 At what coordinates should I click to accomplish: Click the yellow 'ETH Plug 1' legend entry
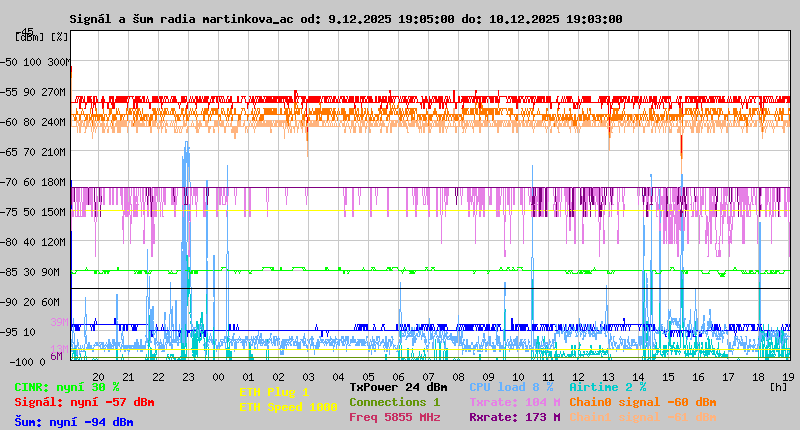tap(274, 392)
